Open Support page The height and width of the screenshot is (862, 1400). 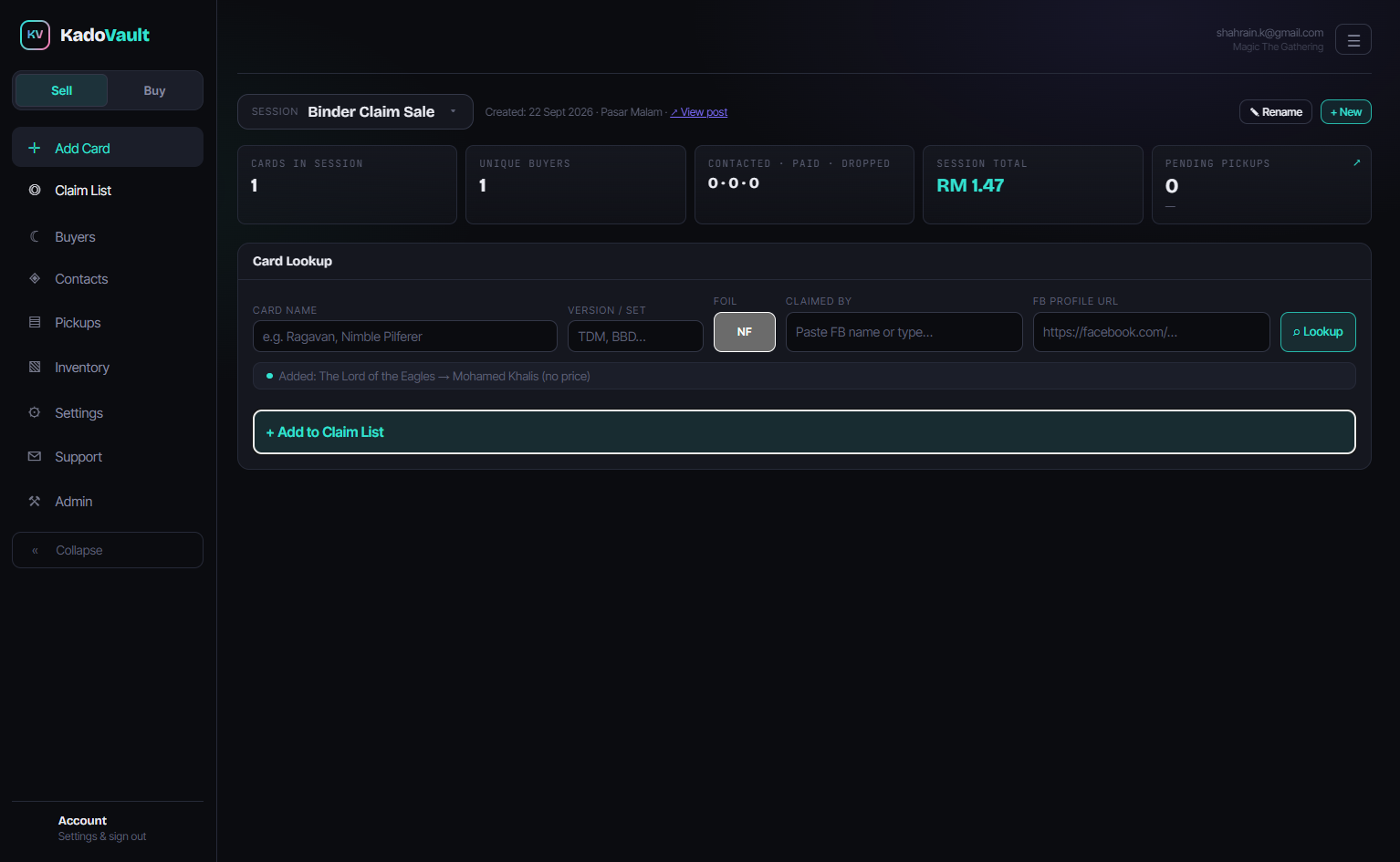coord(108,456)
